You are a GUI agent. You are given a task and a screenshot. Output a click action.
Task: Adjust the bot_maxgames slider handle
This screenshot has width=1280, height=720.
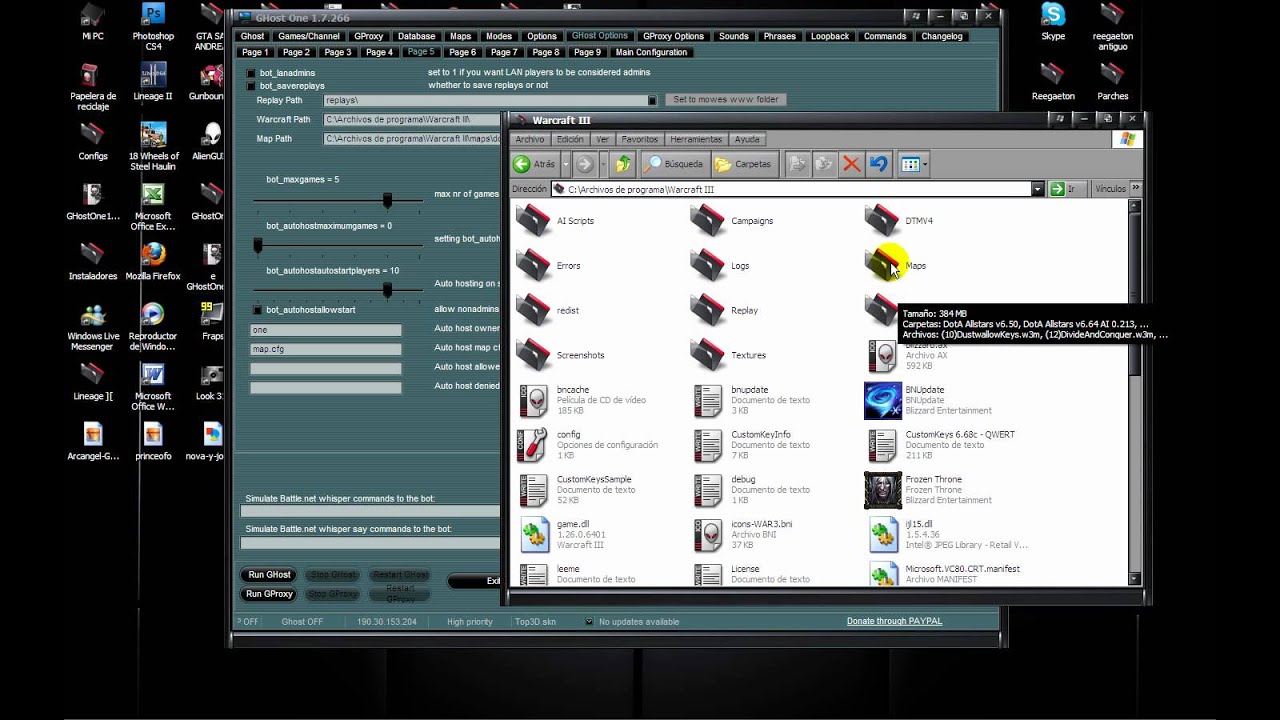(x=387, y=200)
